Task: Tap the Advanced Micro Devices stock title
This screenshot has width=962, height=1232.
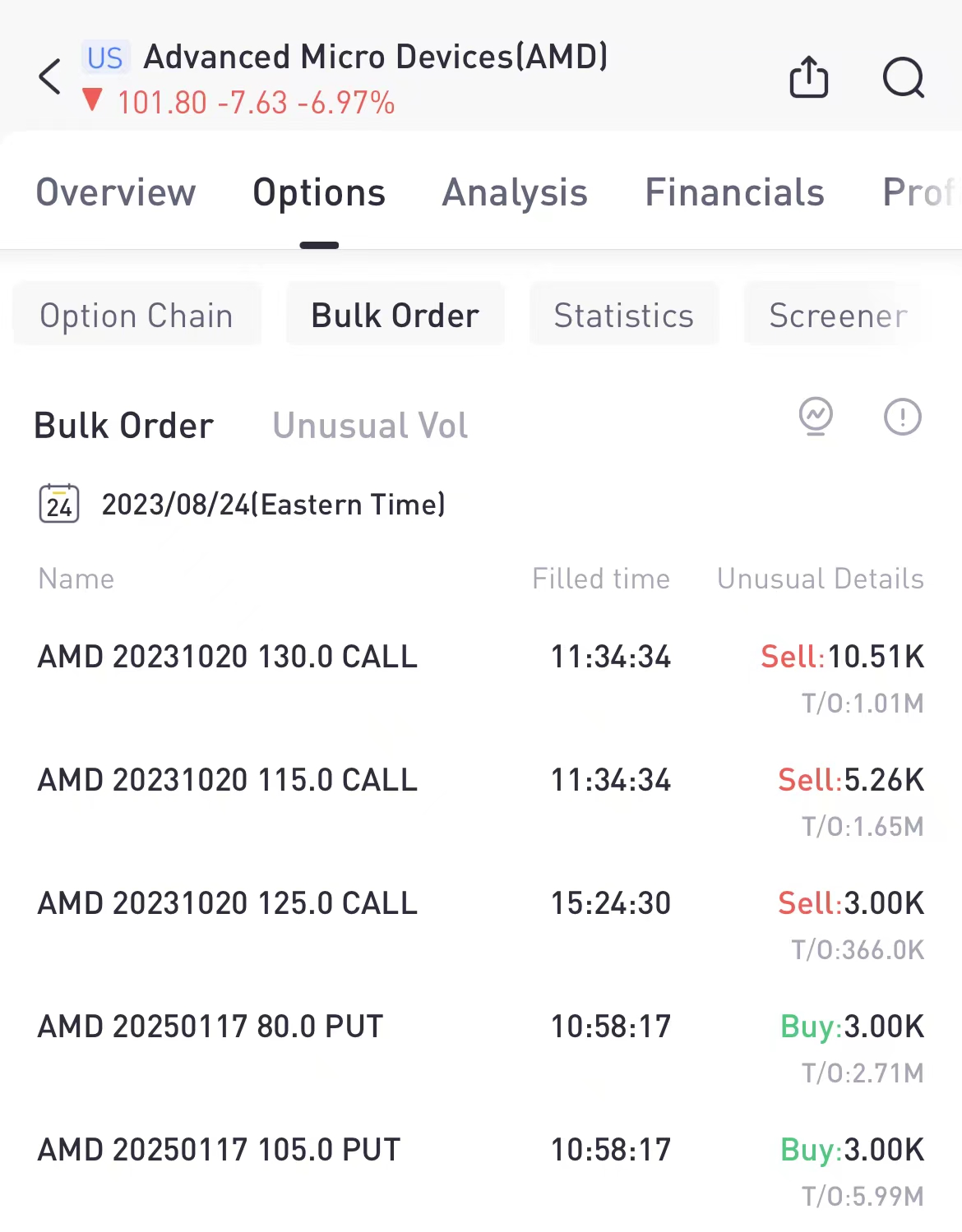Action: 376,58
